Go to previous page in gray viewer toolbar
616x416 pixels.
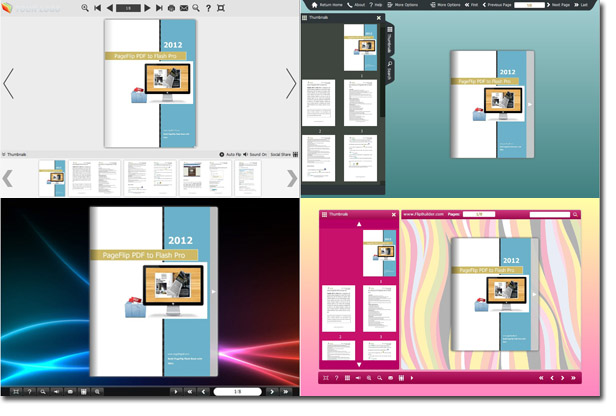[110, 8]
